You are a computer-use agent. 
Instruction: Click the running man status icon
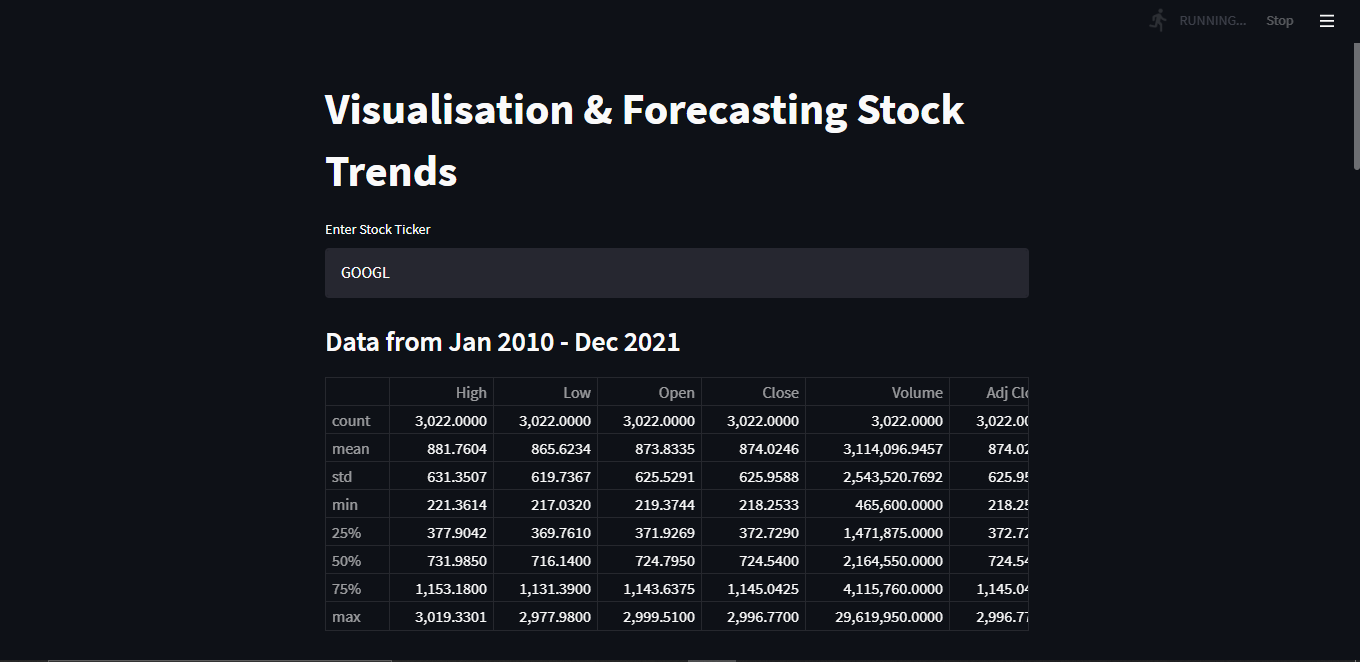point(1156,19)
